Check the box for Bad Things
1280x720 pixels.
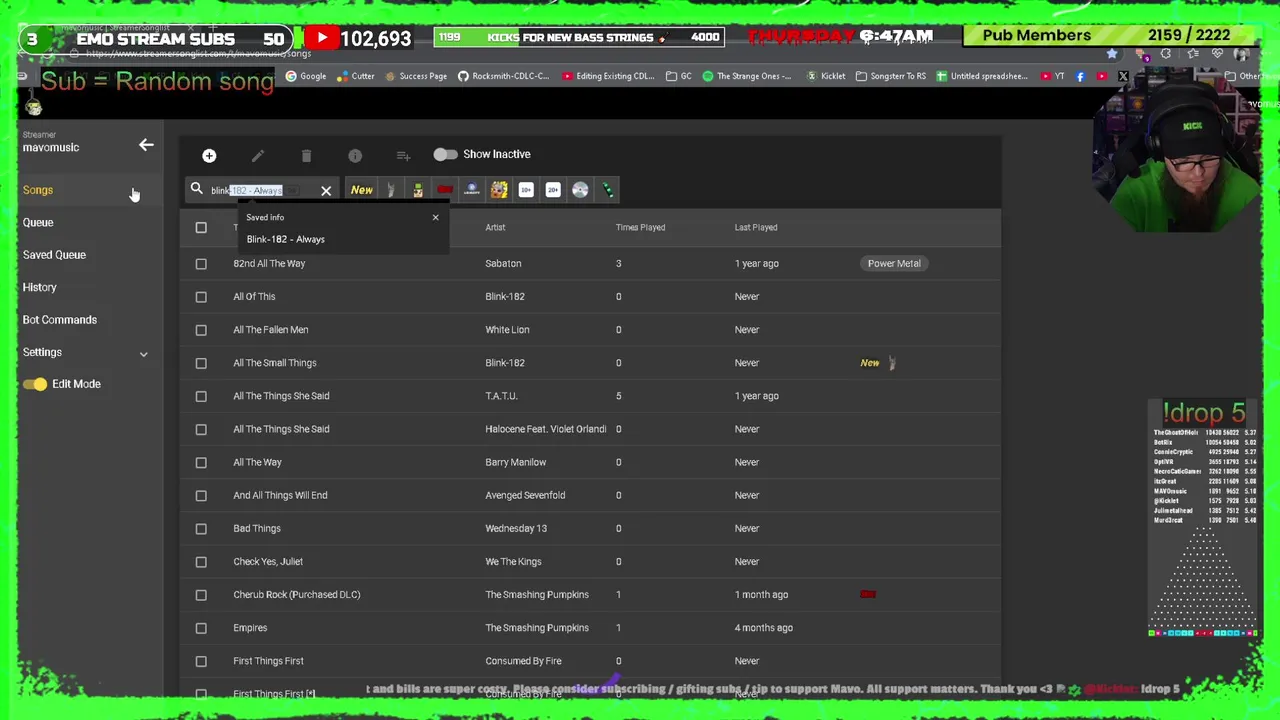pos(201,528)
